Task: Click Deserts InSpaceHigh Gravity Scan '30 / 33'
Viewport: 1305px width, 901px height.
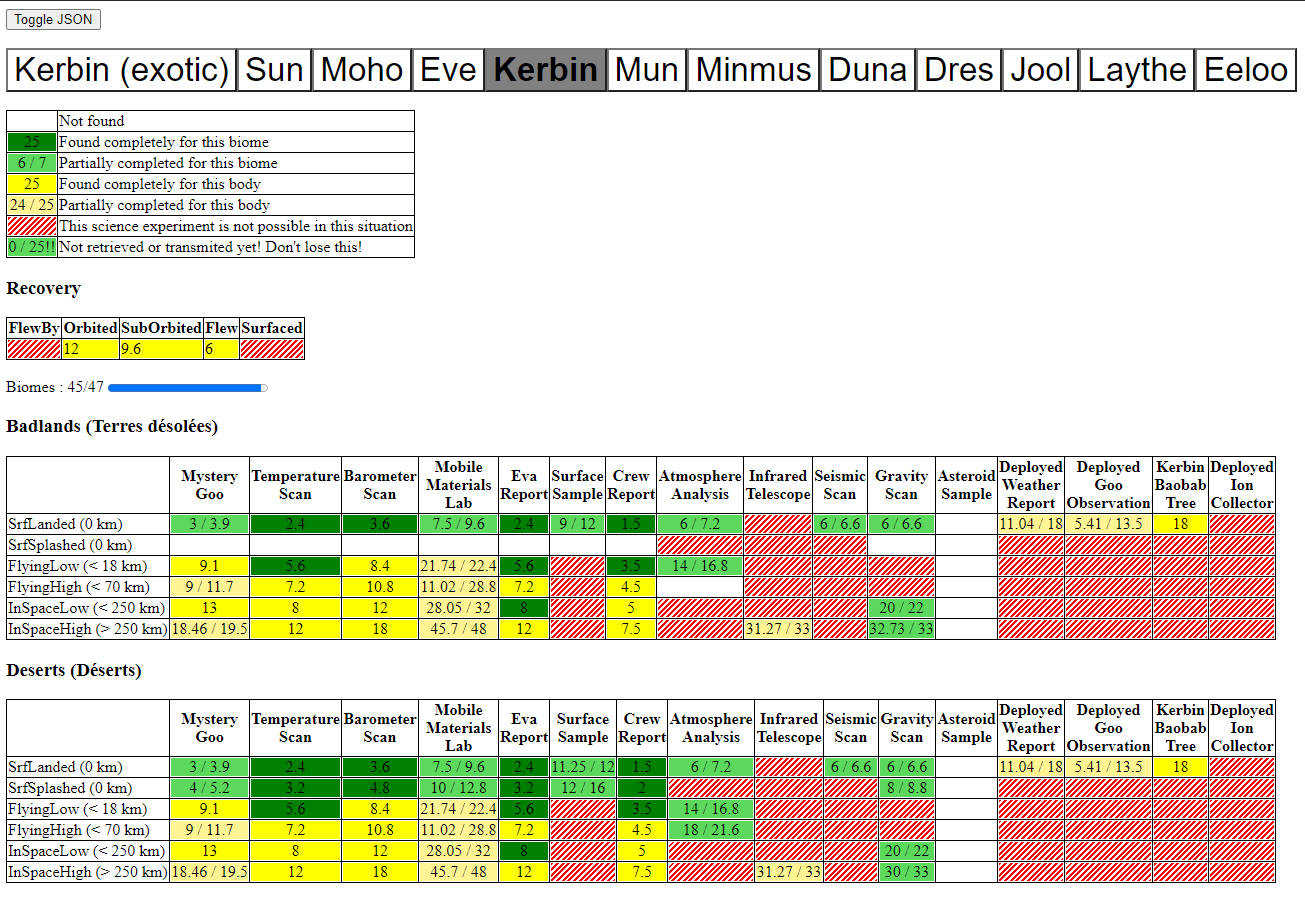Action: coord(906,872)
